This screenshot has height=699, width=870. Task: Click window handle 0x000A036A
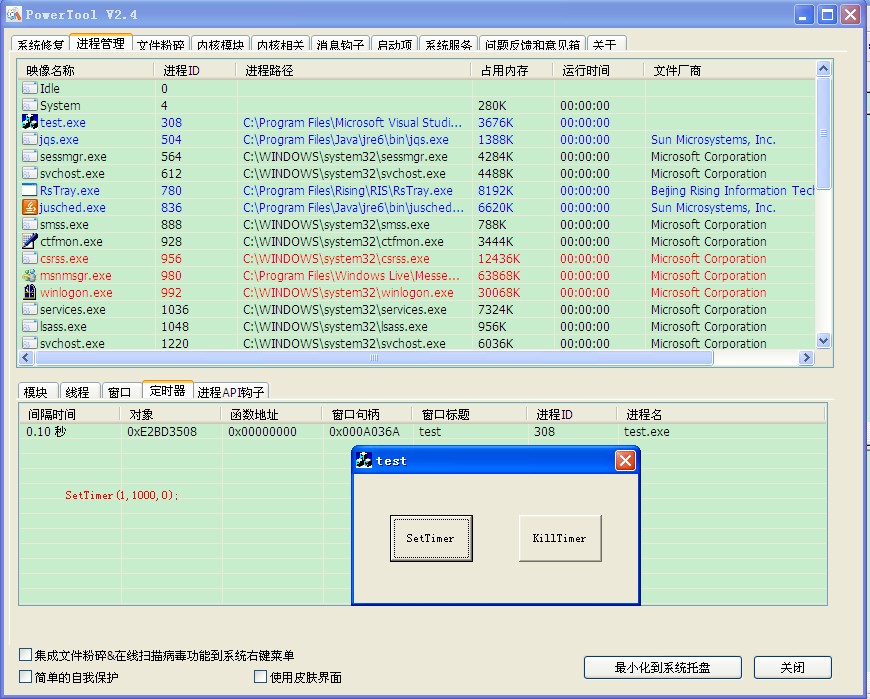click(x=364, y=432)
